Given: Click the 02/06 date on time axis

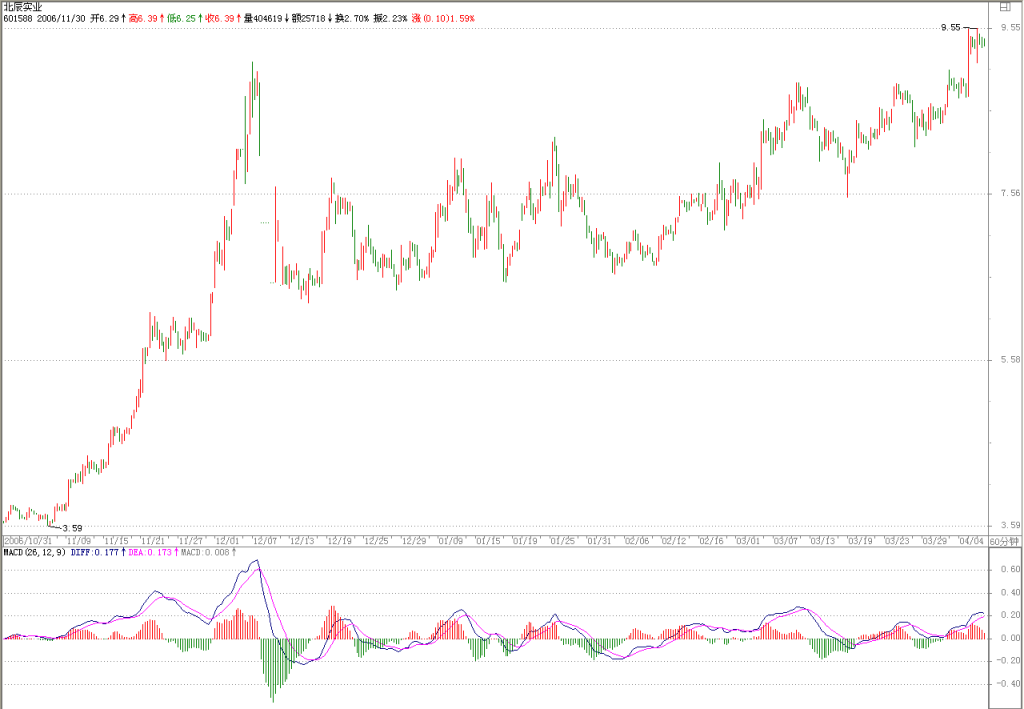Looking at the screenshot, I should click(637, 541).
